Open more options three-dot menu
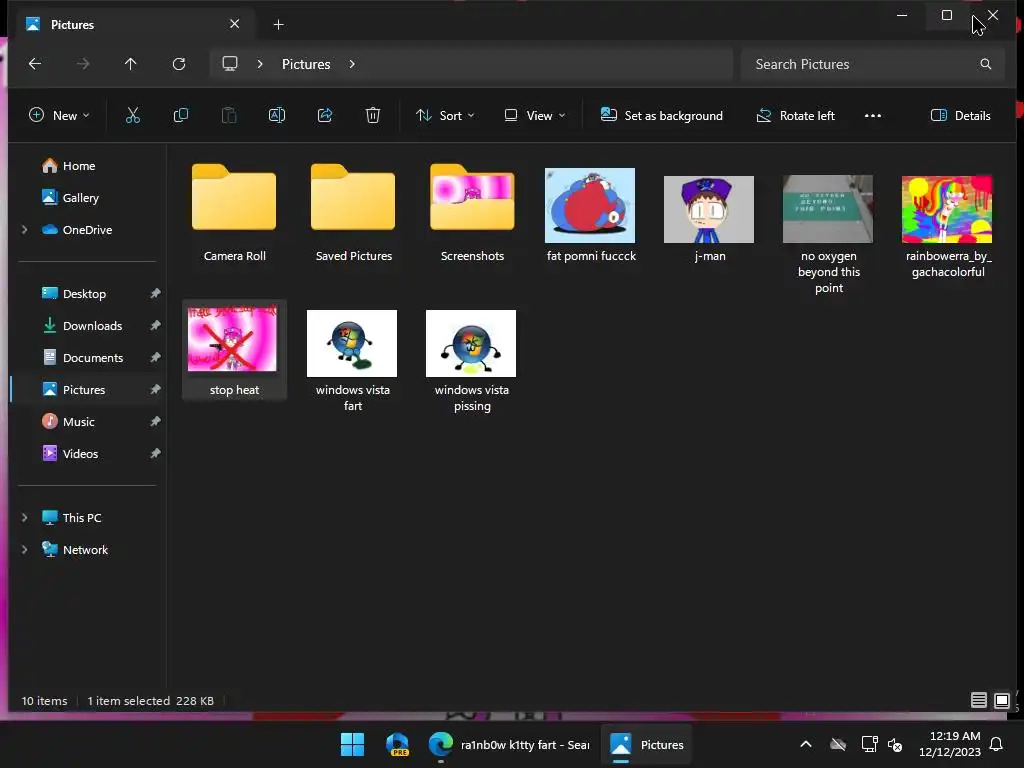 pos(872,116)
